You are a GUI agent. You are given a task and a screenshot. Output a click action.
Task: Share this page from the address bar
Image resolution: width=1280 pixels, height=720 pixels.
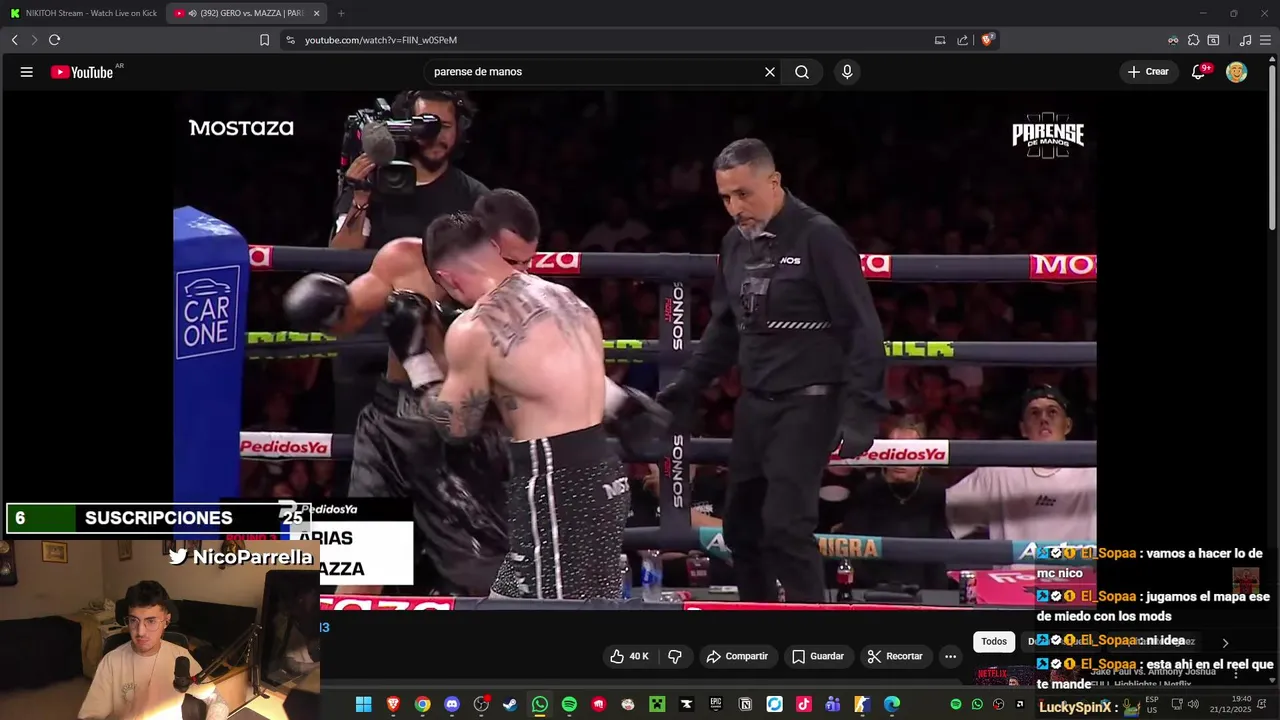point(962,40)
